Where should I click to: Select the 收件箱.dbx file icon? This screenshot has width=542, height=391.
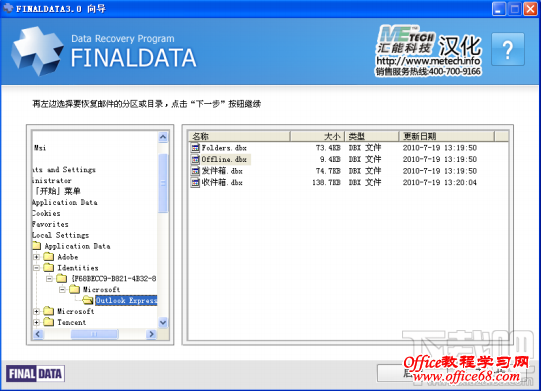195,182
